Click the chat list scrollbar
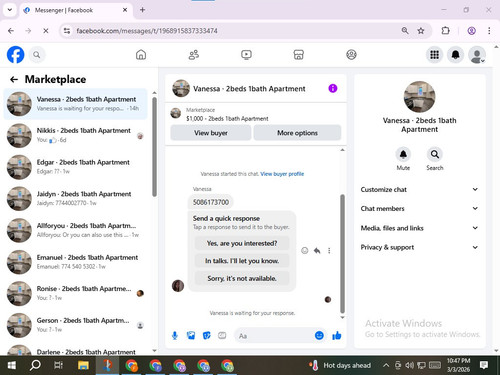Image resolution: width=500 pixels, height=375 pixels. point(154,147)
